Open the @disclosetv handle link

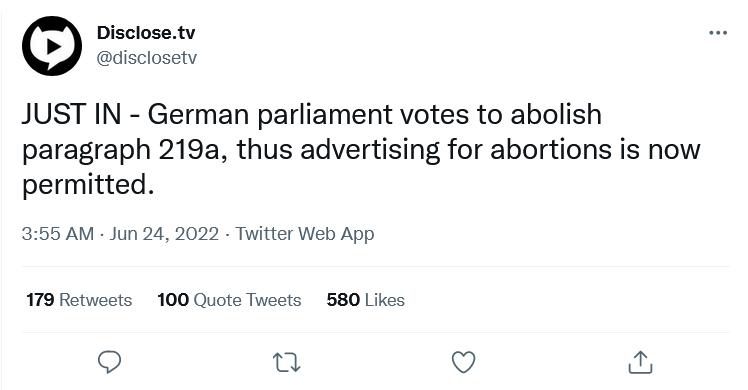(146, 58)
